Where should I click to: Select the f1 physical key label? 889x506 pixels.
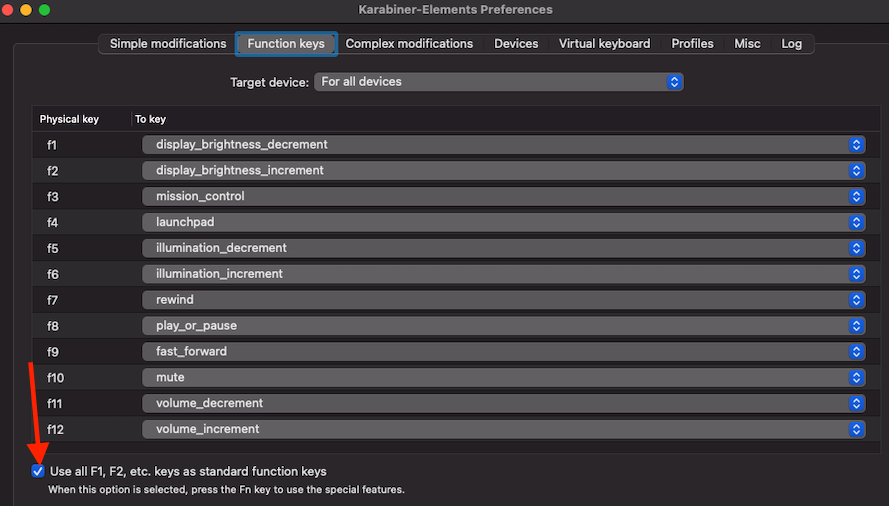tap(52, 145)
